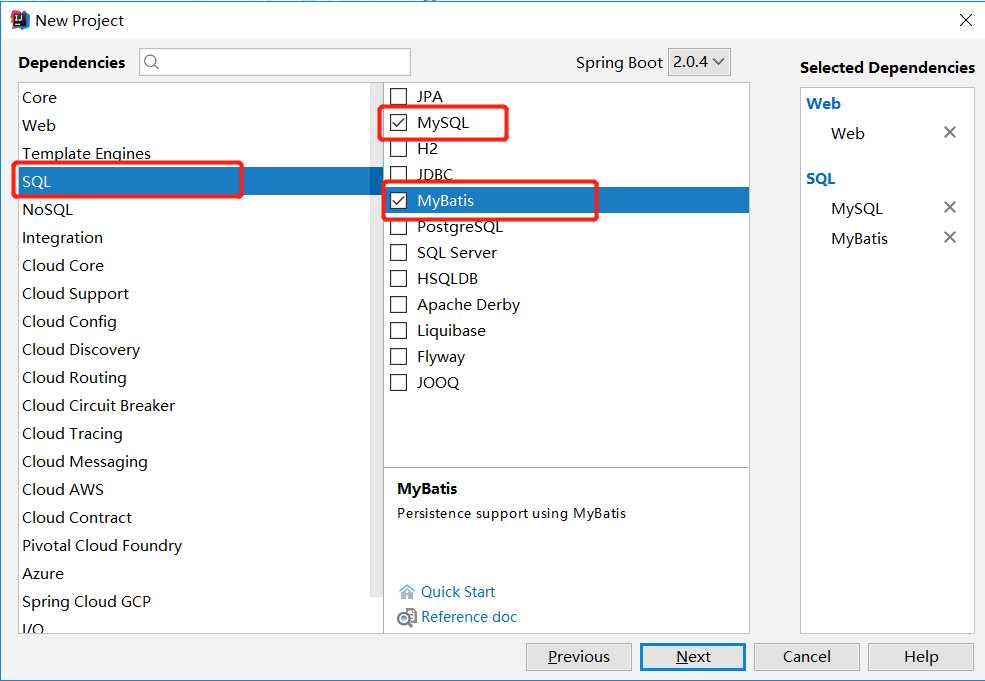Screen dimensions: 985x681
Task: Open Cloud Routing category
Action: 195,377
